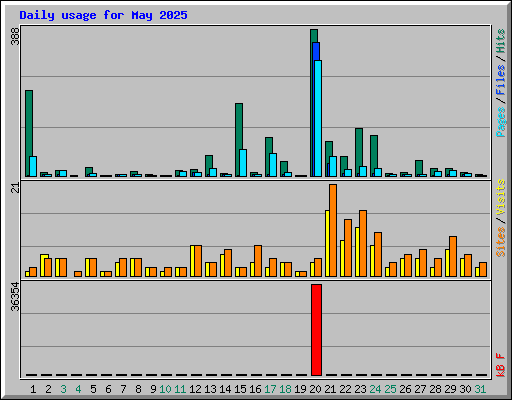Click day label 8 on the x-axis
512x400 pixels.
(x=138, y=389)
